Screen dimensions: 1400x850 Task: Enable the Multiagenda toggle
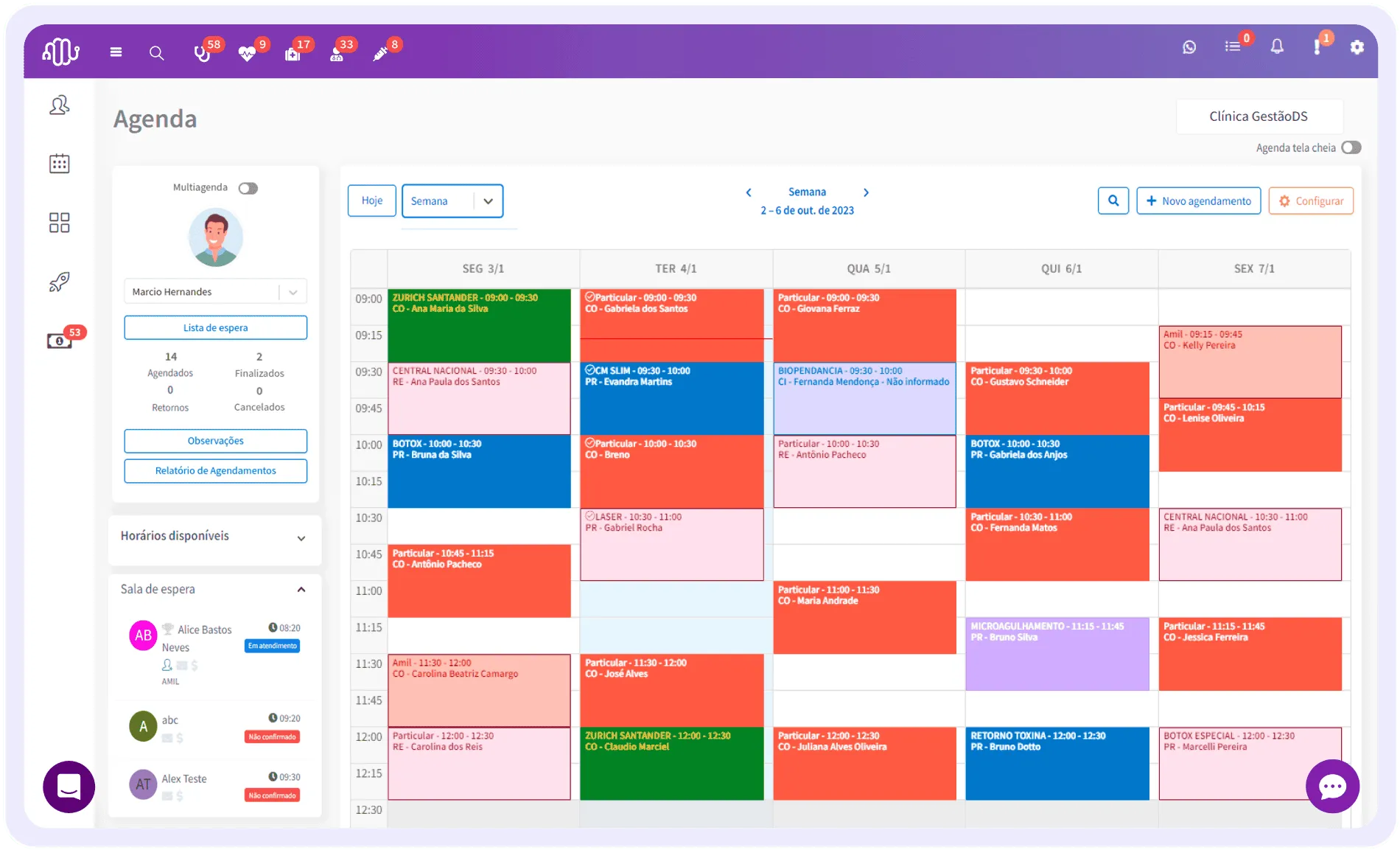(248, 188)
